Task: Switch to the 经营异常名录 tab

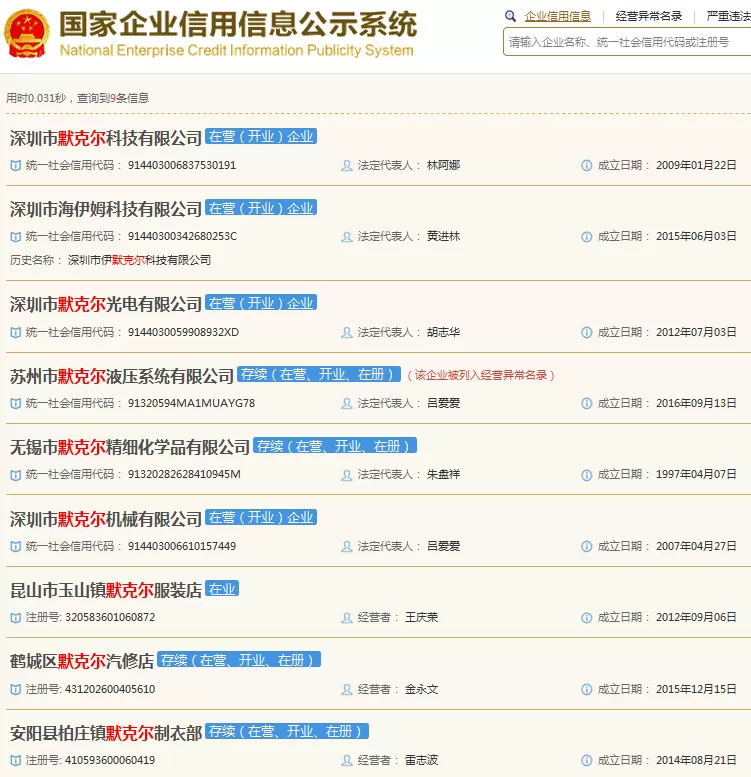Action: click(648, 16)
